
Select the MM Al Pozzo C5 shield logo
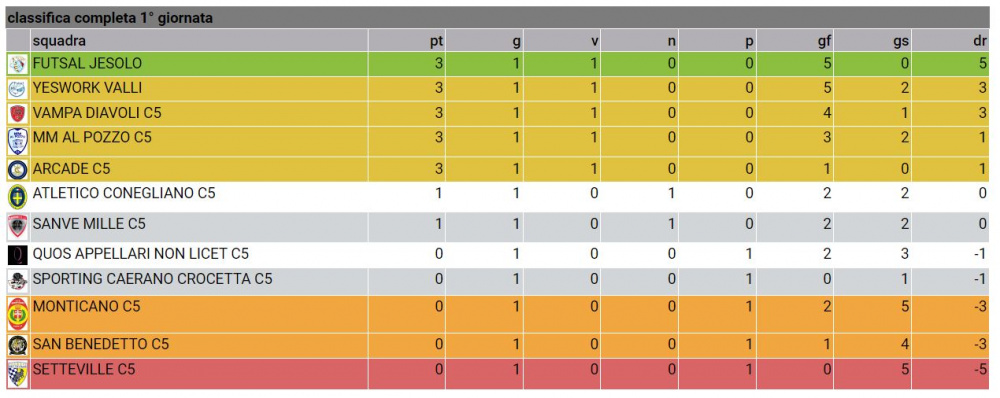point(18,142)
